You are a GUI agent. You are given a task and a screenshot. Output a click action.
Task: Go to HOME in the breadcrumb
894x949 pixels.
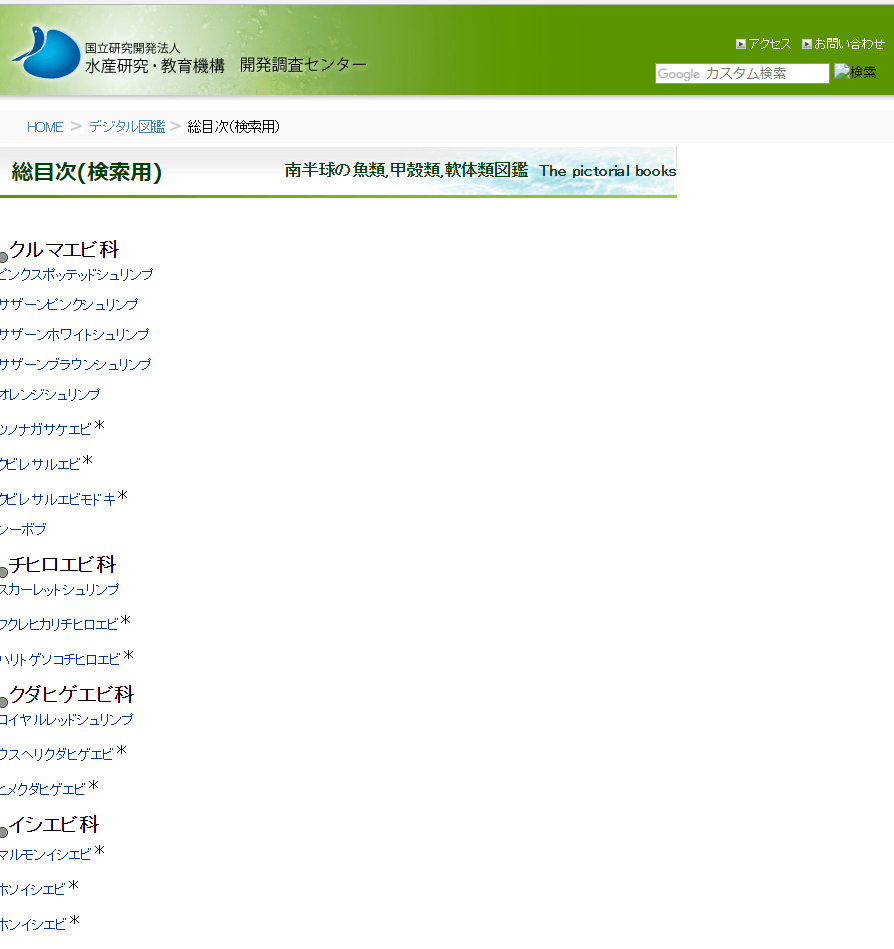click(45, 127)
